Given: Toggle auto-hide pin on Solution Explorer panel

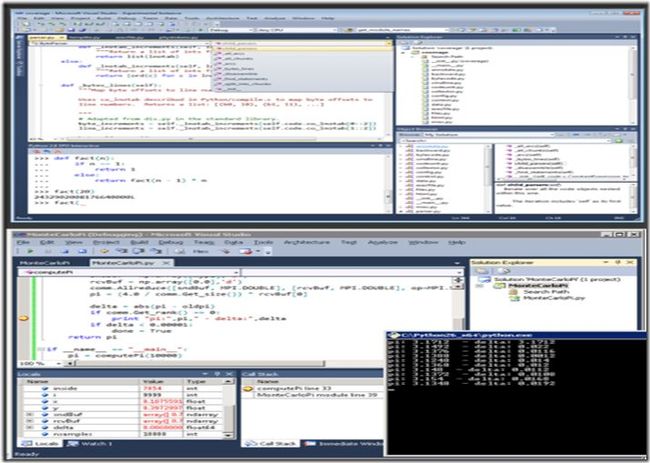Looking at the screenshot, I should click(618, 262).
